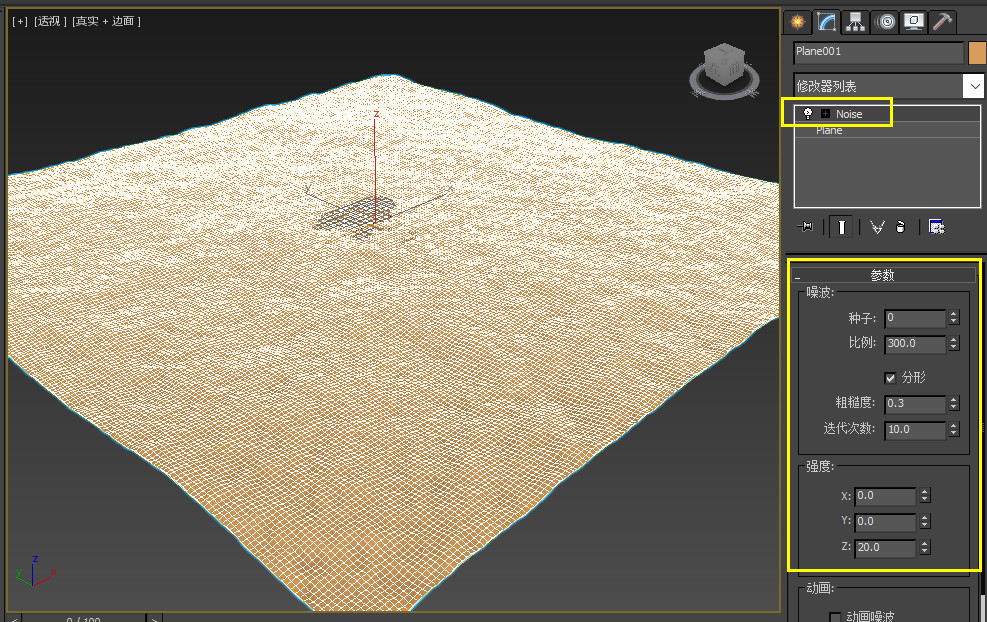Click the 强度 X value field

[x=885, y=496]
